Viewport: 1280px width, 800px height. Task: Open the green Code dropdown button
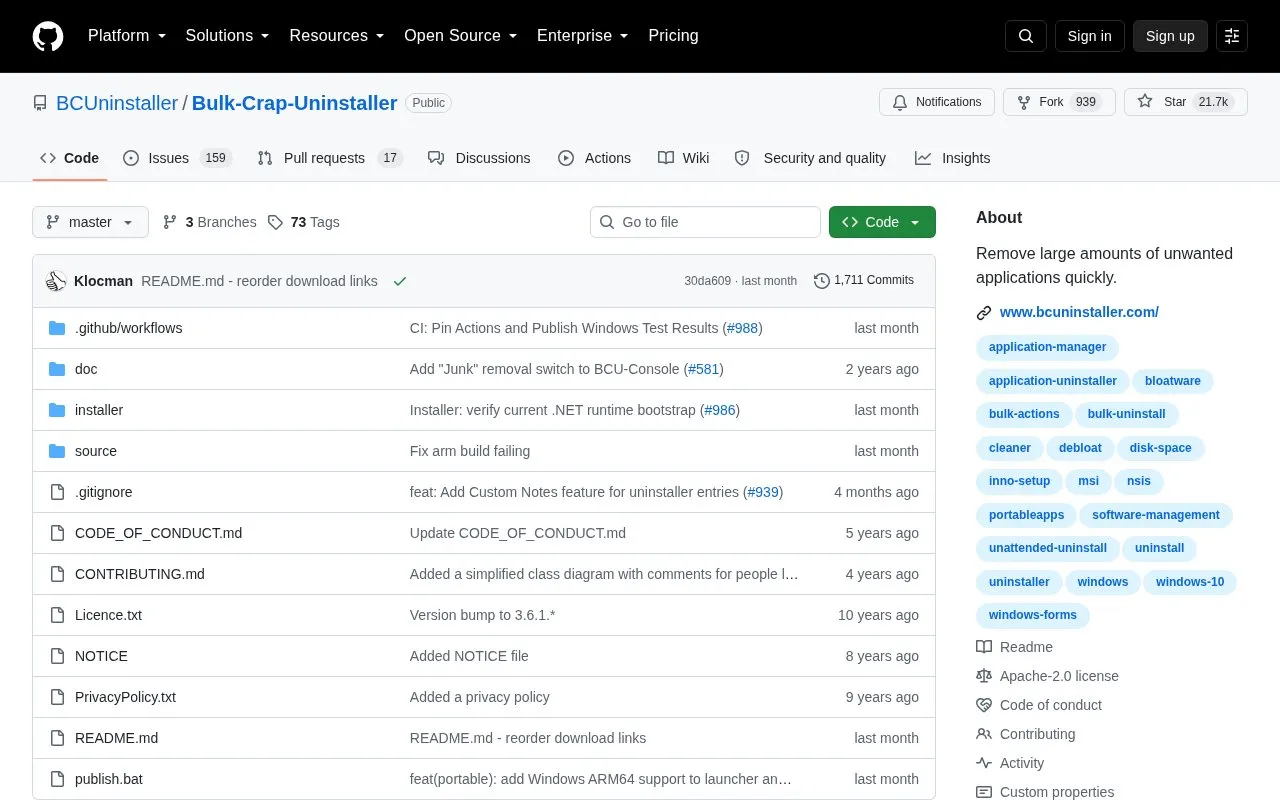click(882, 222)
